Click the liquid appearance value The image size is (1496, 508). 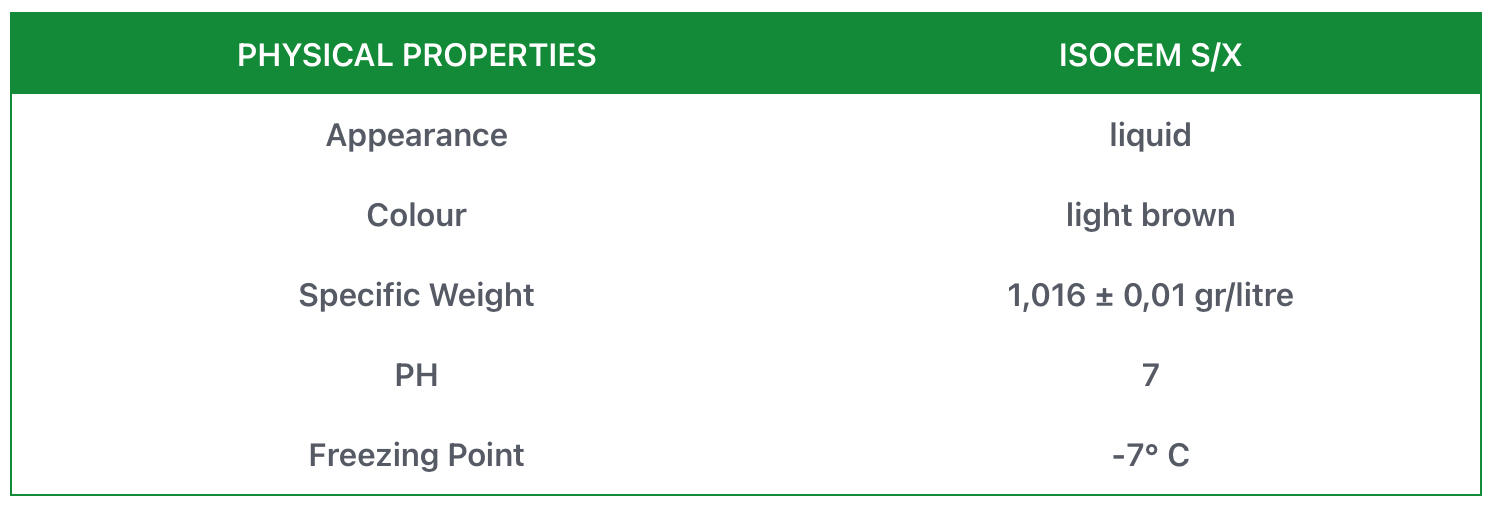coord(1150,135)
